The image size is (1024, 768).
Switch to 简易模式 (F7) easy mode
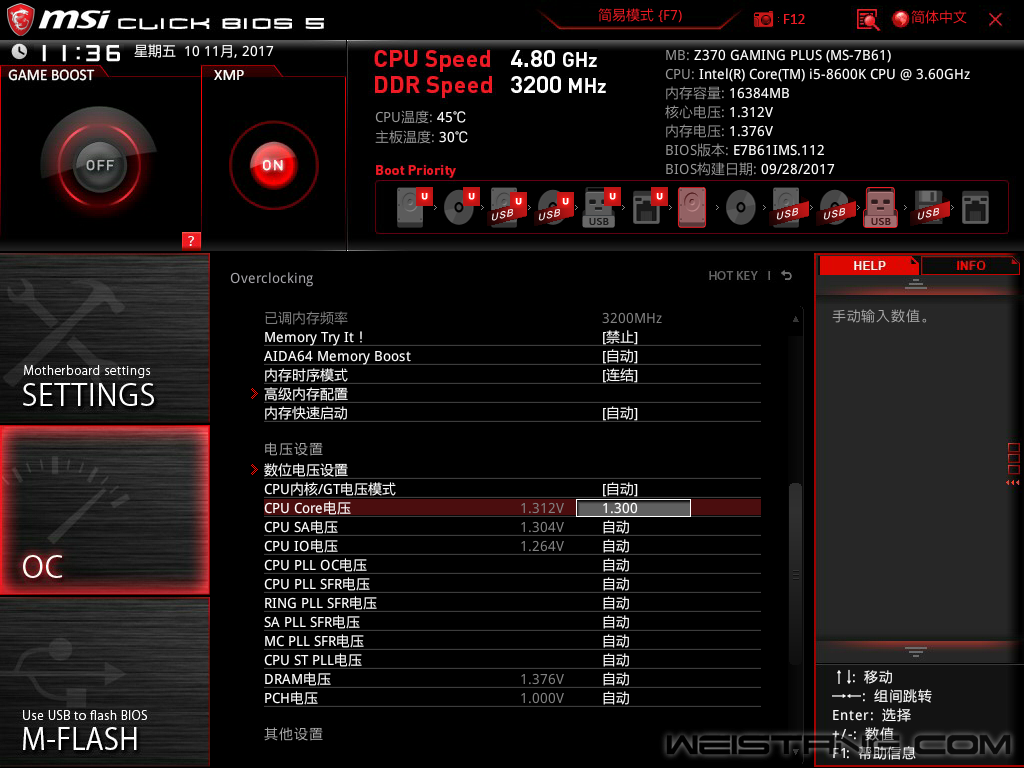tap(640, 16)
